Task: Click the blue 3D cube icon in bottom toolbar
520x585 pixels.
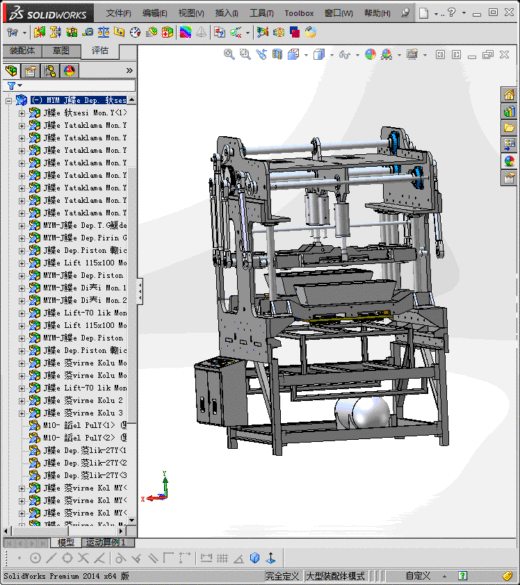Action: click(x=255, y=558)
